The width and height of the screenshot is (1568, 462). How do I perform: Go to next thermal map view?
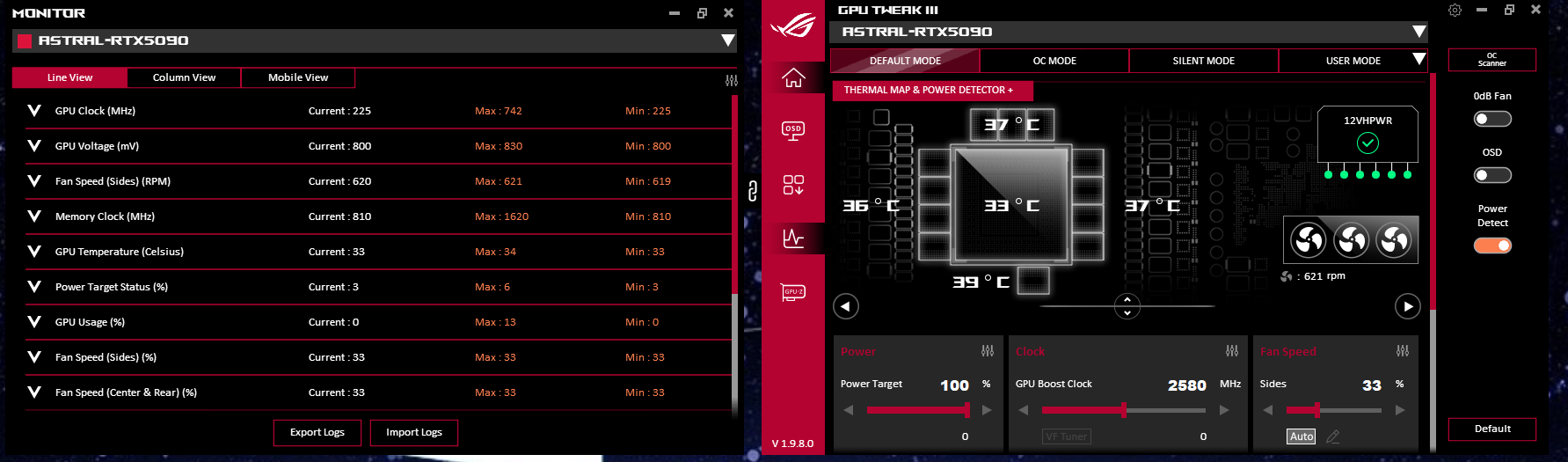pos(1408,306)
